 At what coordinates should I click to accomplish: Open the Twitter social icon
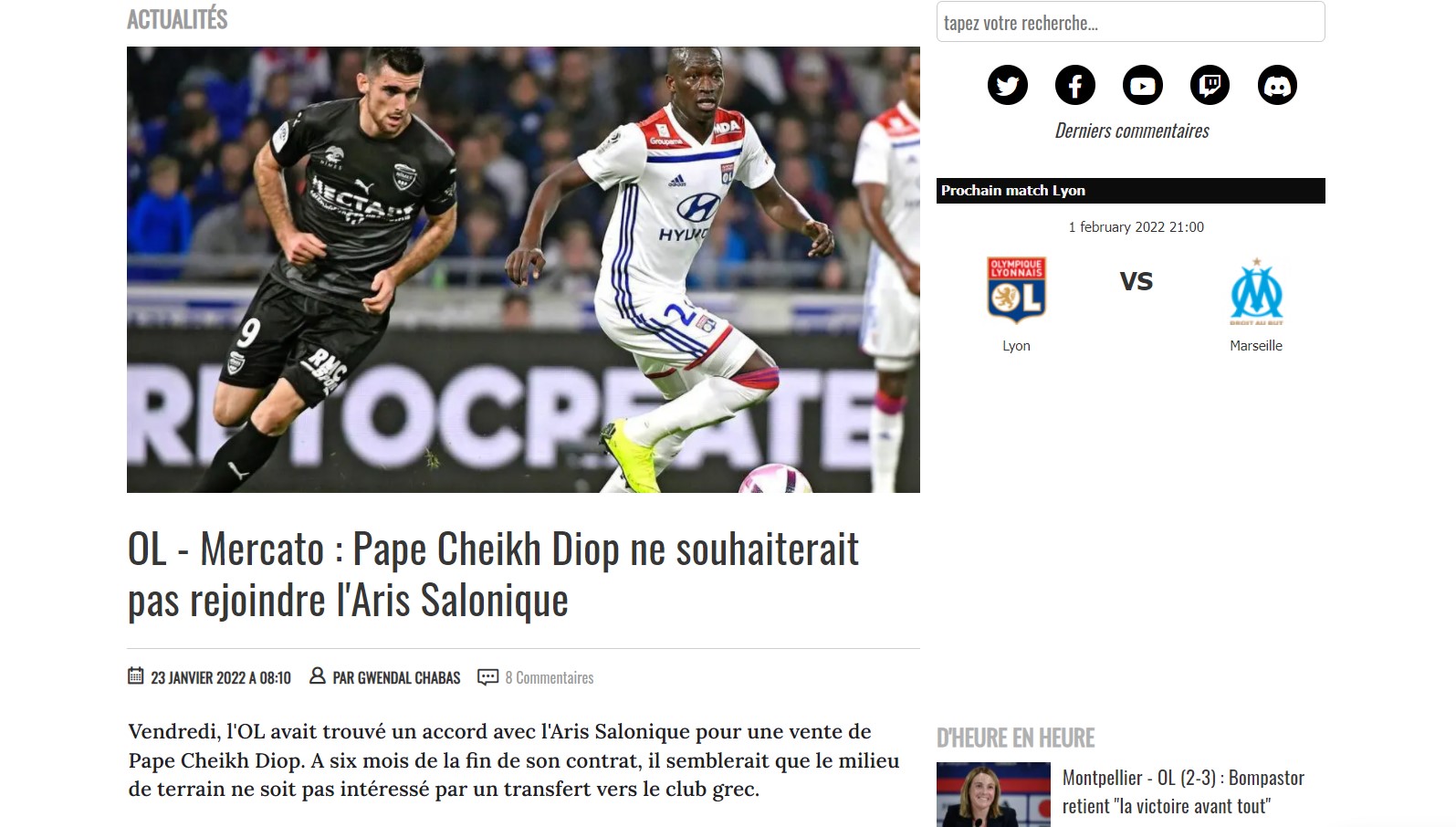[1008, 85]
